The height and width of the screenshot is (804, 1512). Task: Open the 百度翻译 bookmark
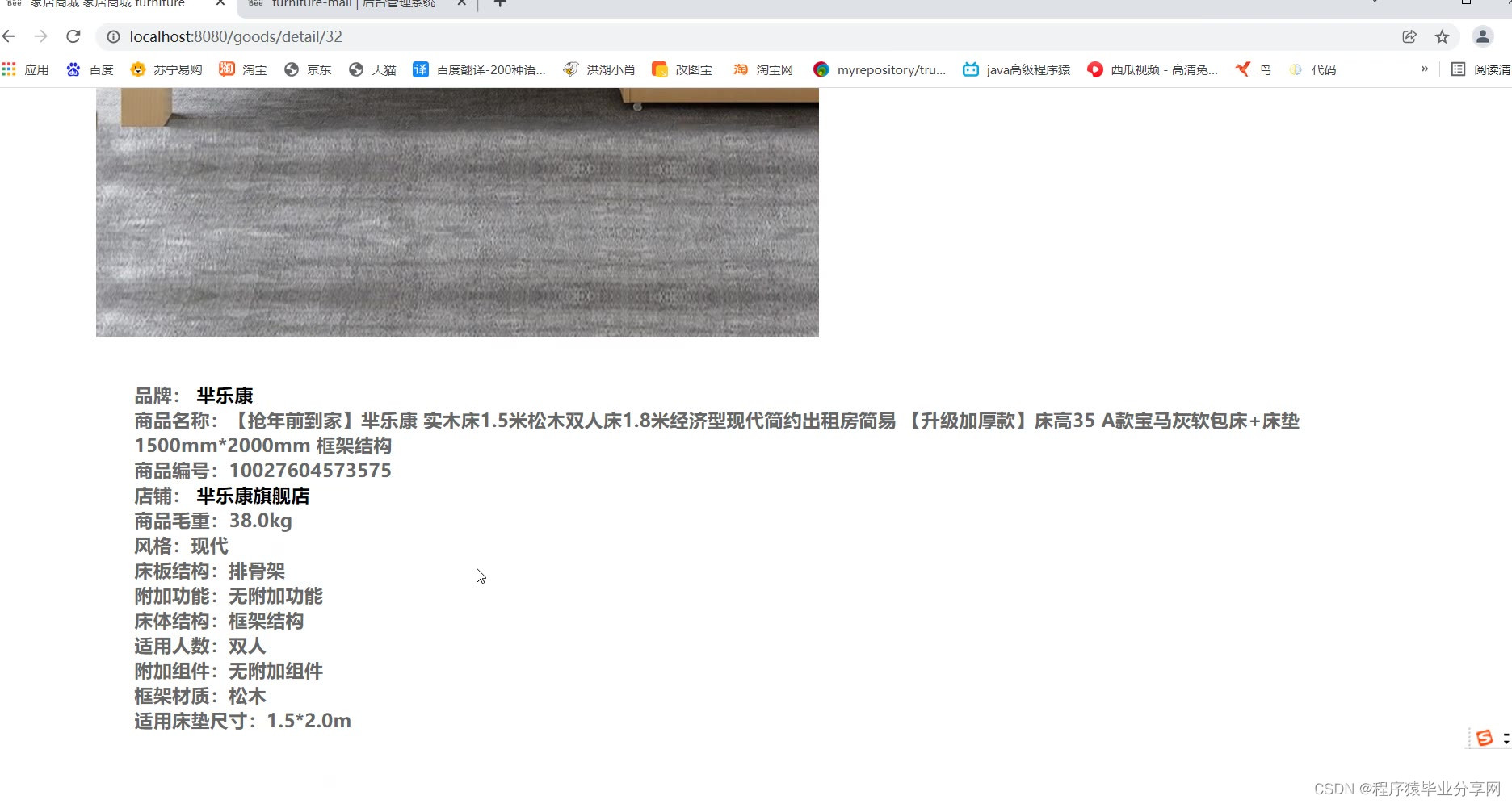point(480,69)
